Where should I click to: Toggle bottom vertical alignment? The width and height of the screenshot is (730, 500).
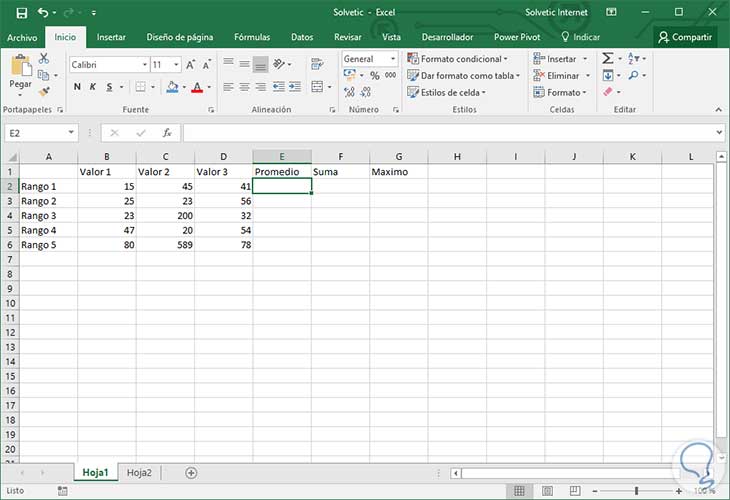click(261, 65)
